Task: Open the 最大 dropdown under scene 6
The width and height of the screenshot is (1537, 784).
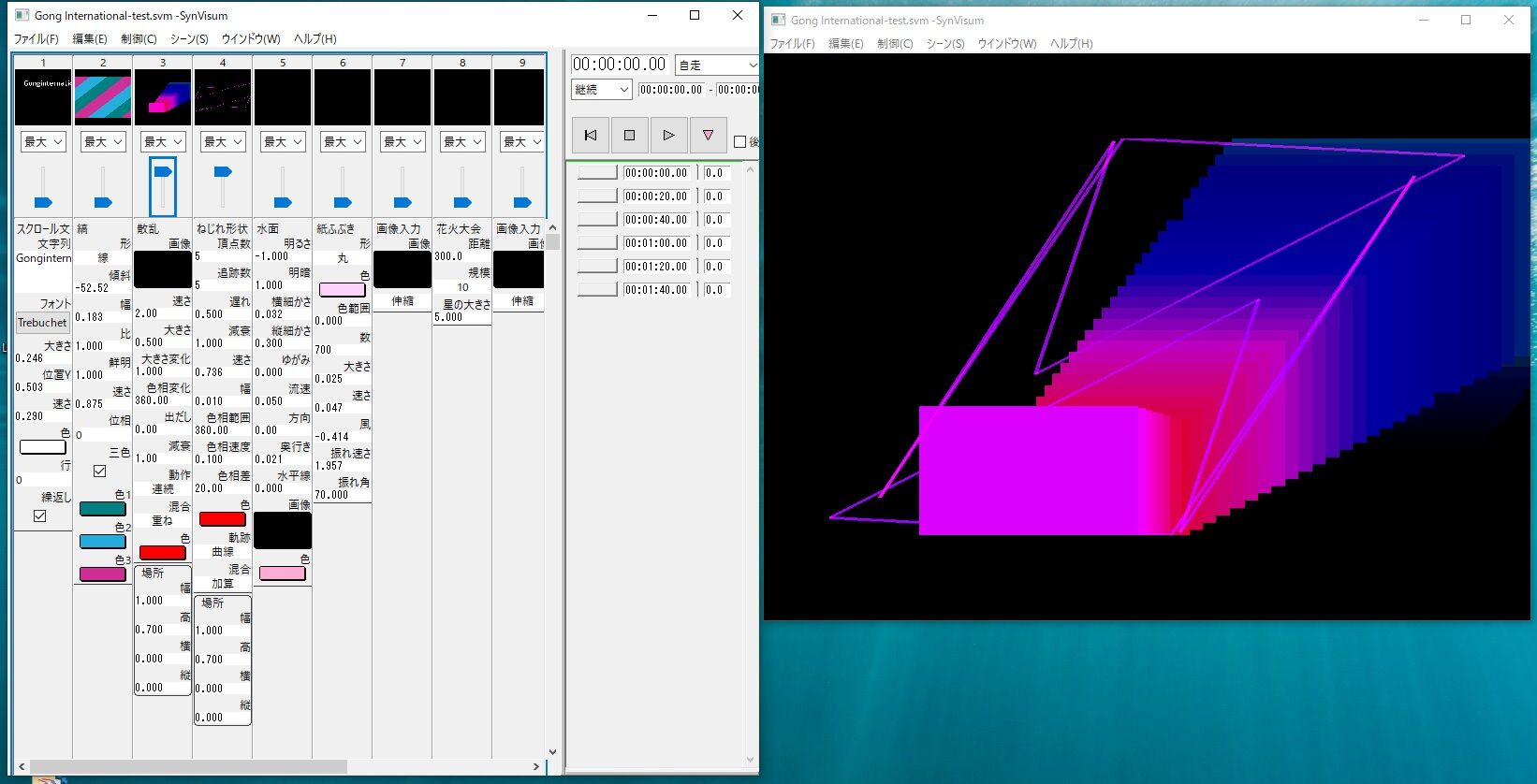Action: tap(343, 141)
